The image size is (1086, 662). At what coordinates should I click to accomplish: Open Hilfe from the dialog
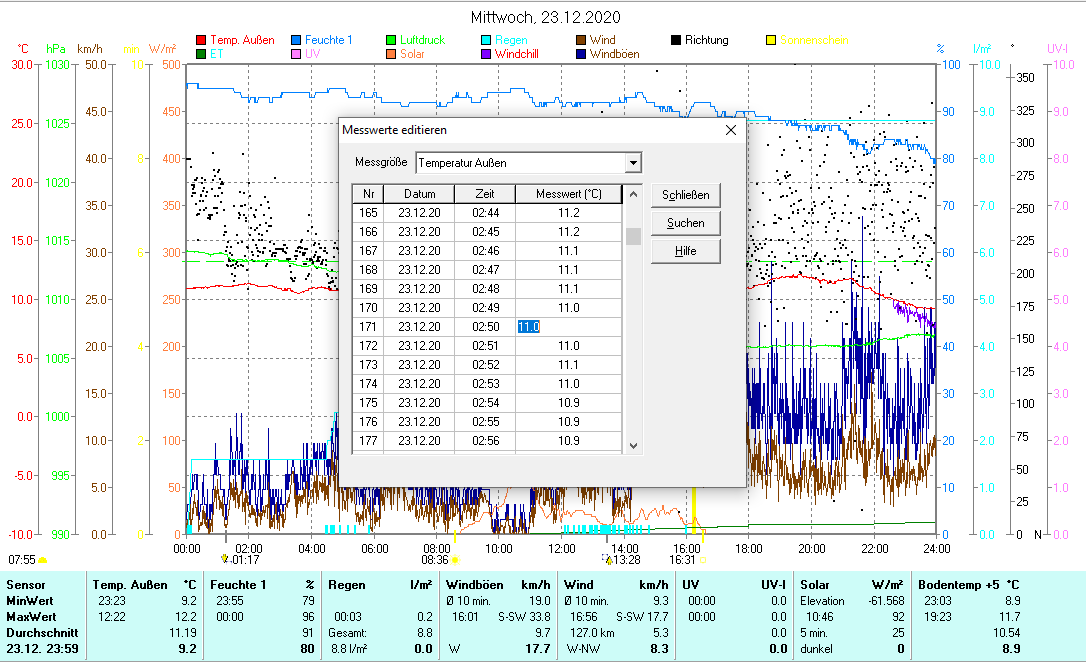click(685, 250)
